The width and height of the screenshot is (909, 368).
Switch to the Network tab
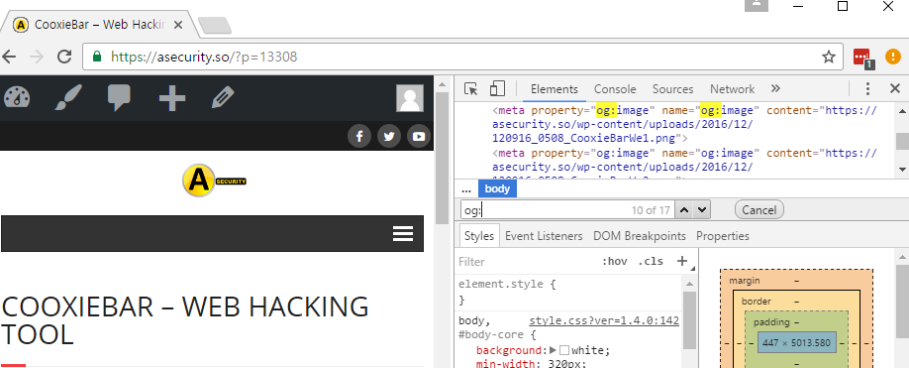coord(732,89)
